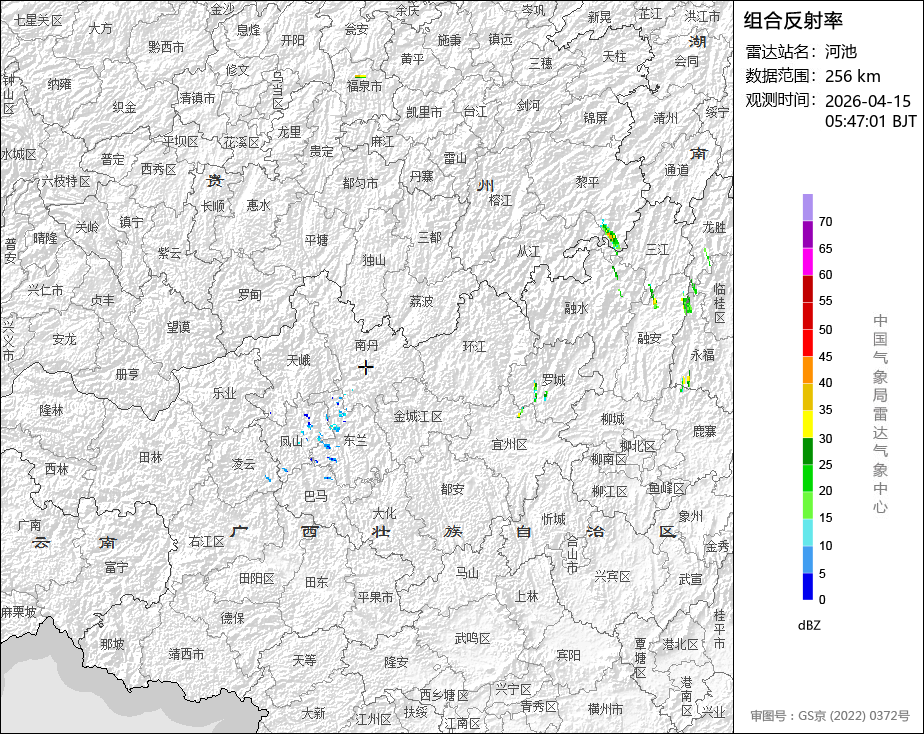The image size is (924, 734).
Task: Click the dark blue swatch between 0 and 5
Action: [807, 587]
